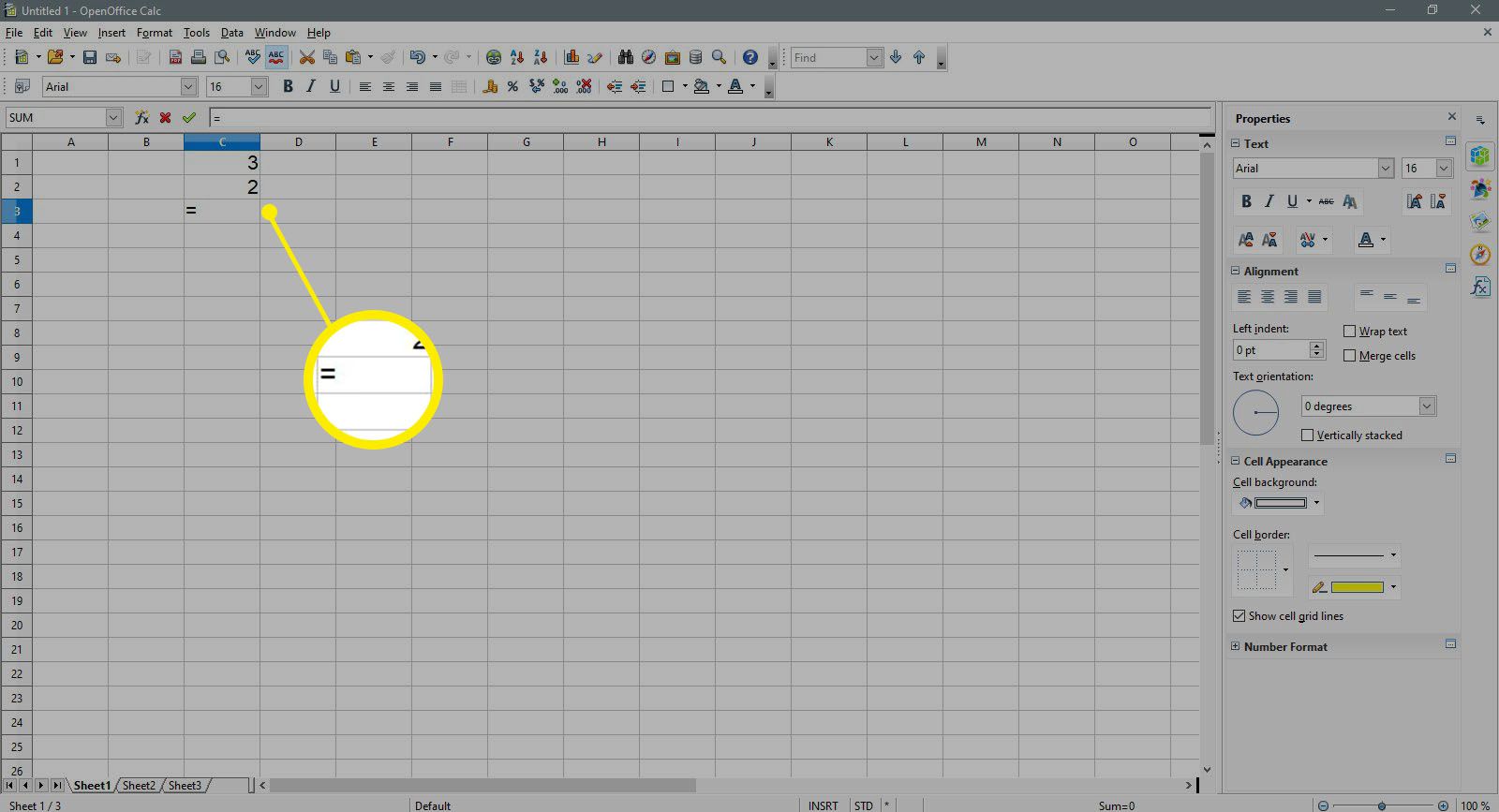Image resolution: width=1499 pixels, height=812 pixels.
Task: Apply percent number format
Action: [x=512, y=86]
